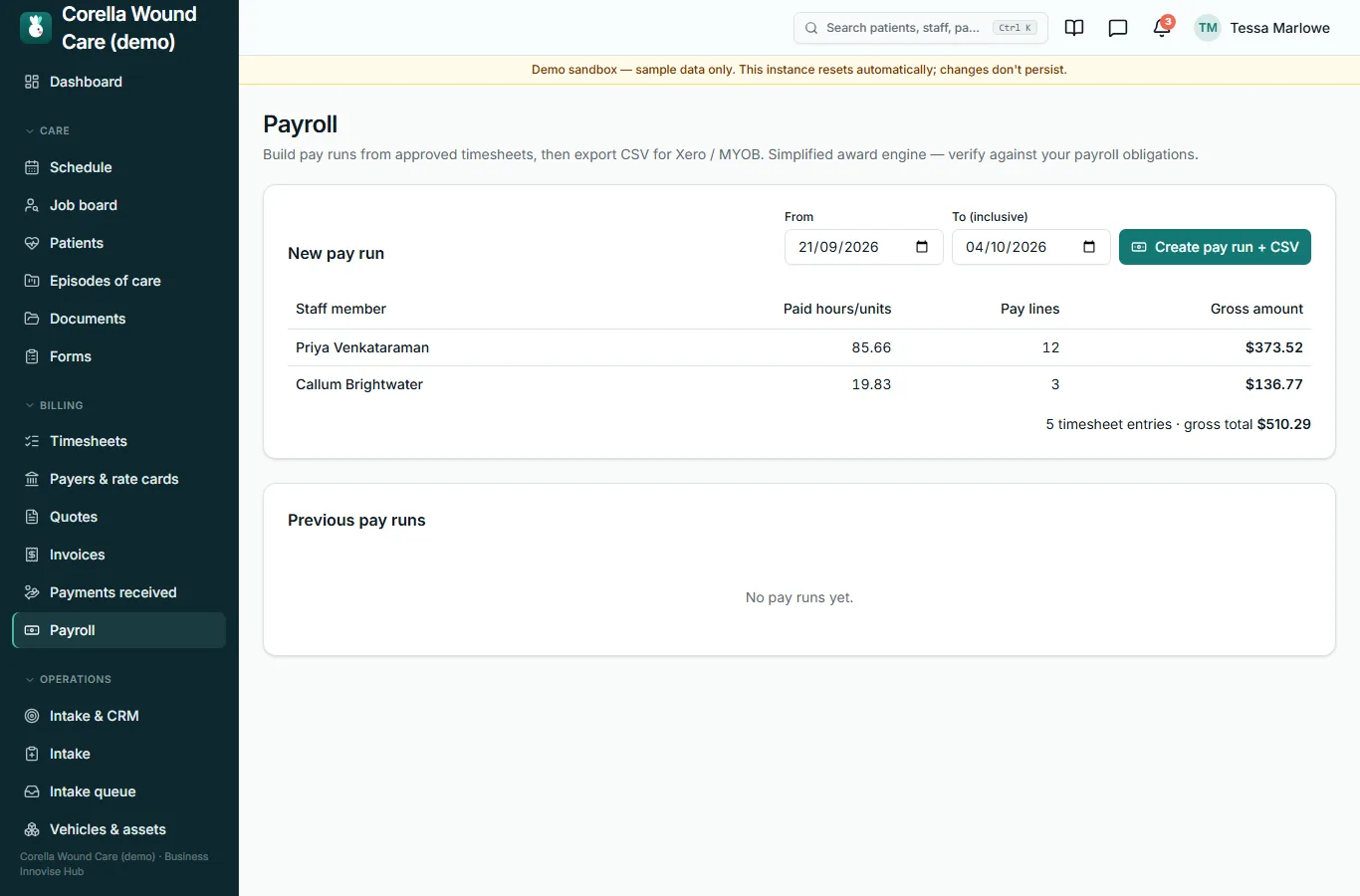Click Create pay run + CSV button
This screenshot has width=1360, height=896.
click(x=1215, y=247)
